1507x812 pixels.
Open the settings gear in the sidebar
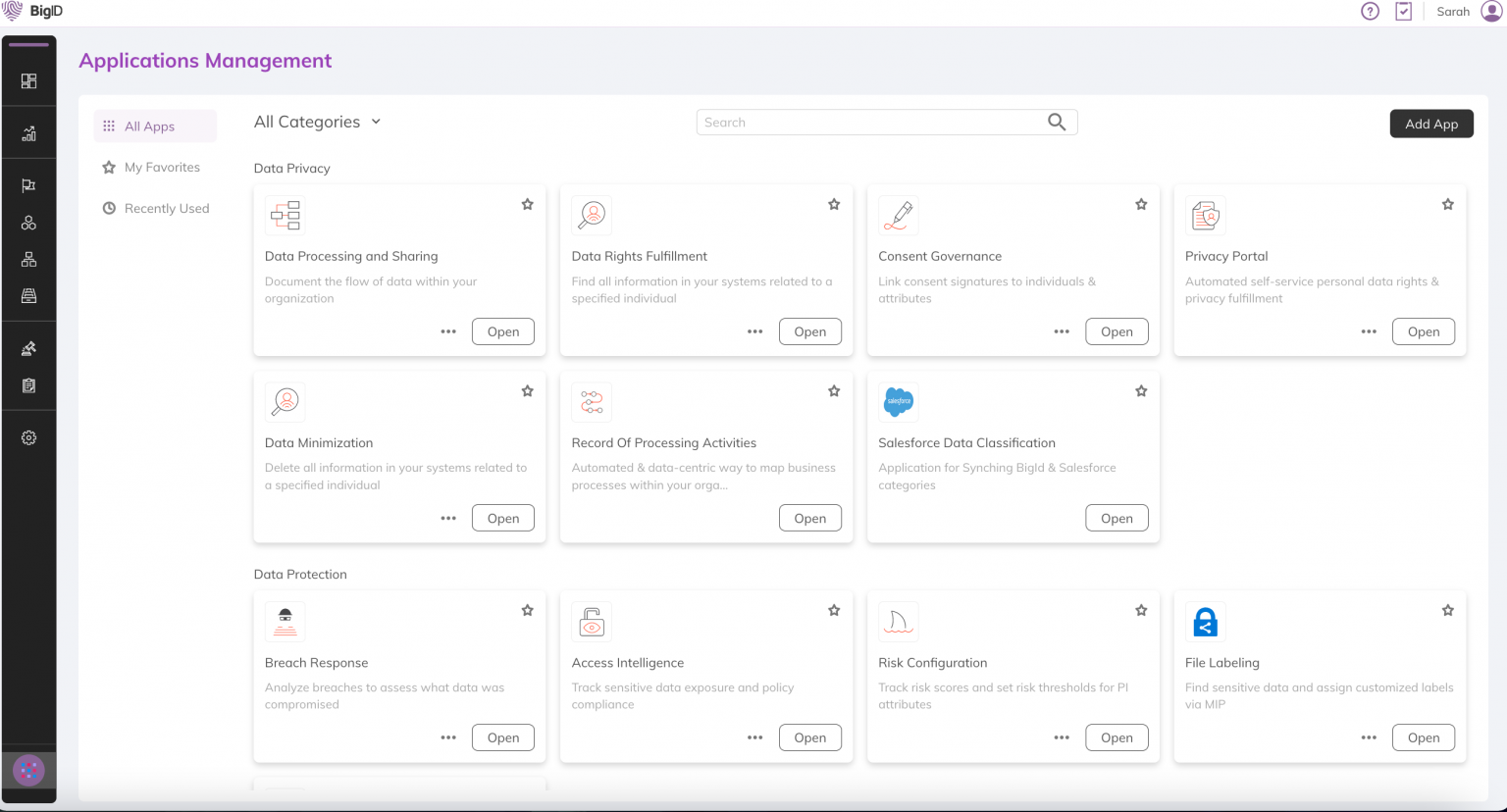28,437
